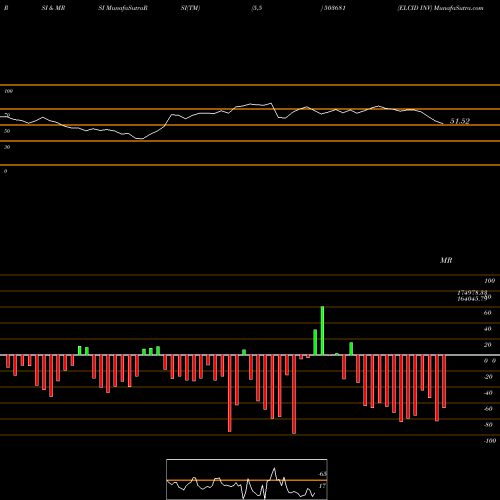This screenshot has height=500, width=500.
Task: Click the 60 label on the MR axis
Action: click(487, 313)
